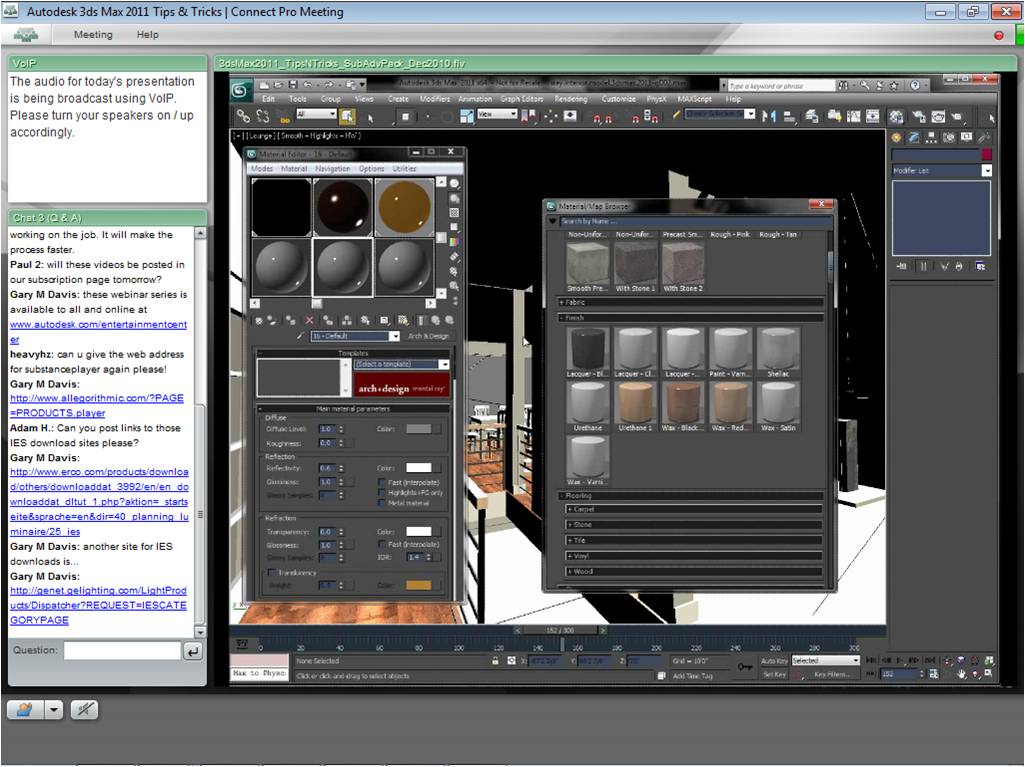
Task: Open the www.autodesk.com entertainment center link
Action: point(98,332)
